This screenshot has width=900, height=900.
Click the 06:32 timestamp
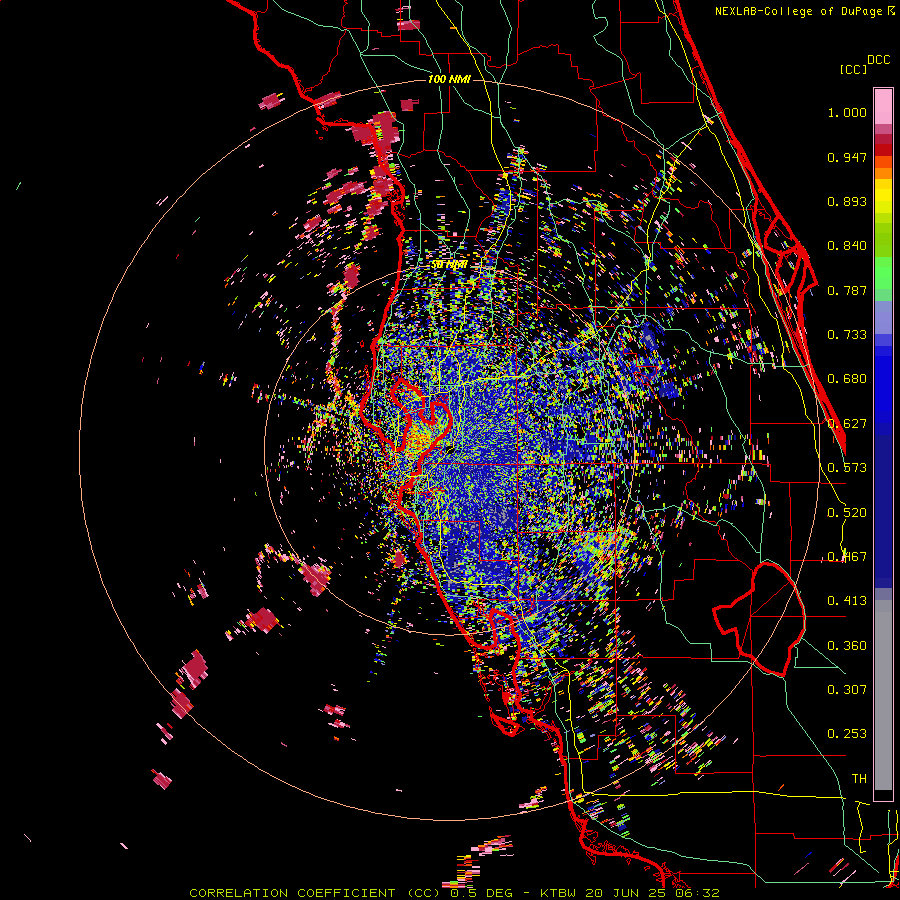[x=697, y=893]
